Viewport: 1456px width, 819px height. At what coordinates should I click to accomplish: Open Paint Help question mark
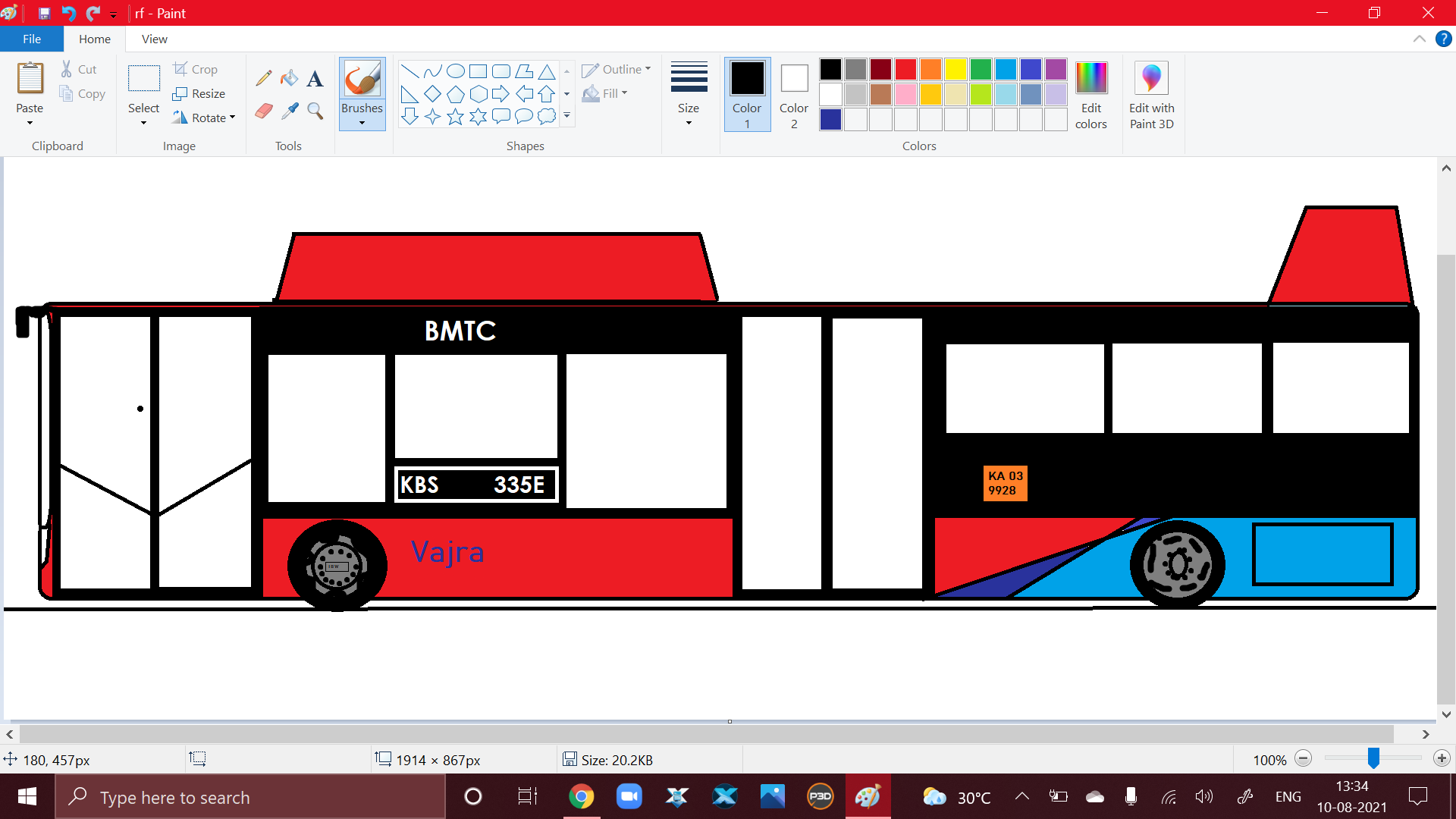[x=1443, y=39]
